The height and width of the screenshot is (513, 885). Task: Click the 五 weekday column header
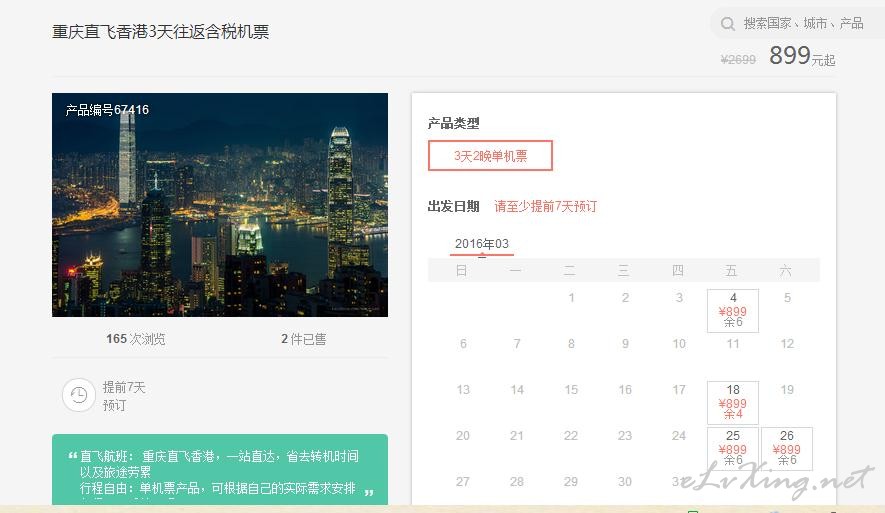click(731, 270)
